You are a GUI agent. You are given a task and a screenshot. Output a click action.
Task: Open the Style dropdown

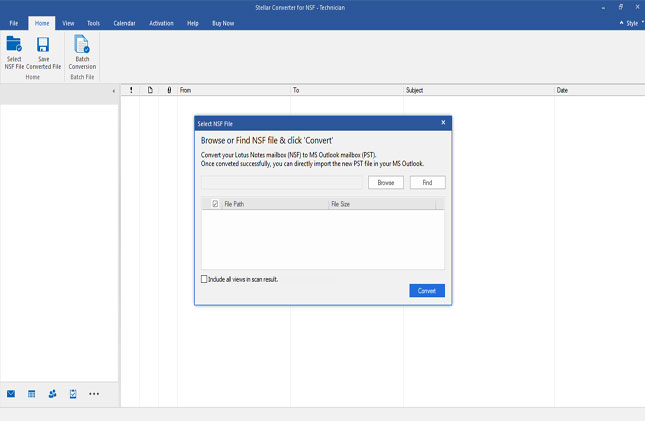(632, 23)
